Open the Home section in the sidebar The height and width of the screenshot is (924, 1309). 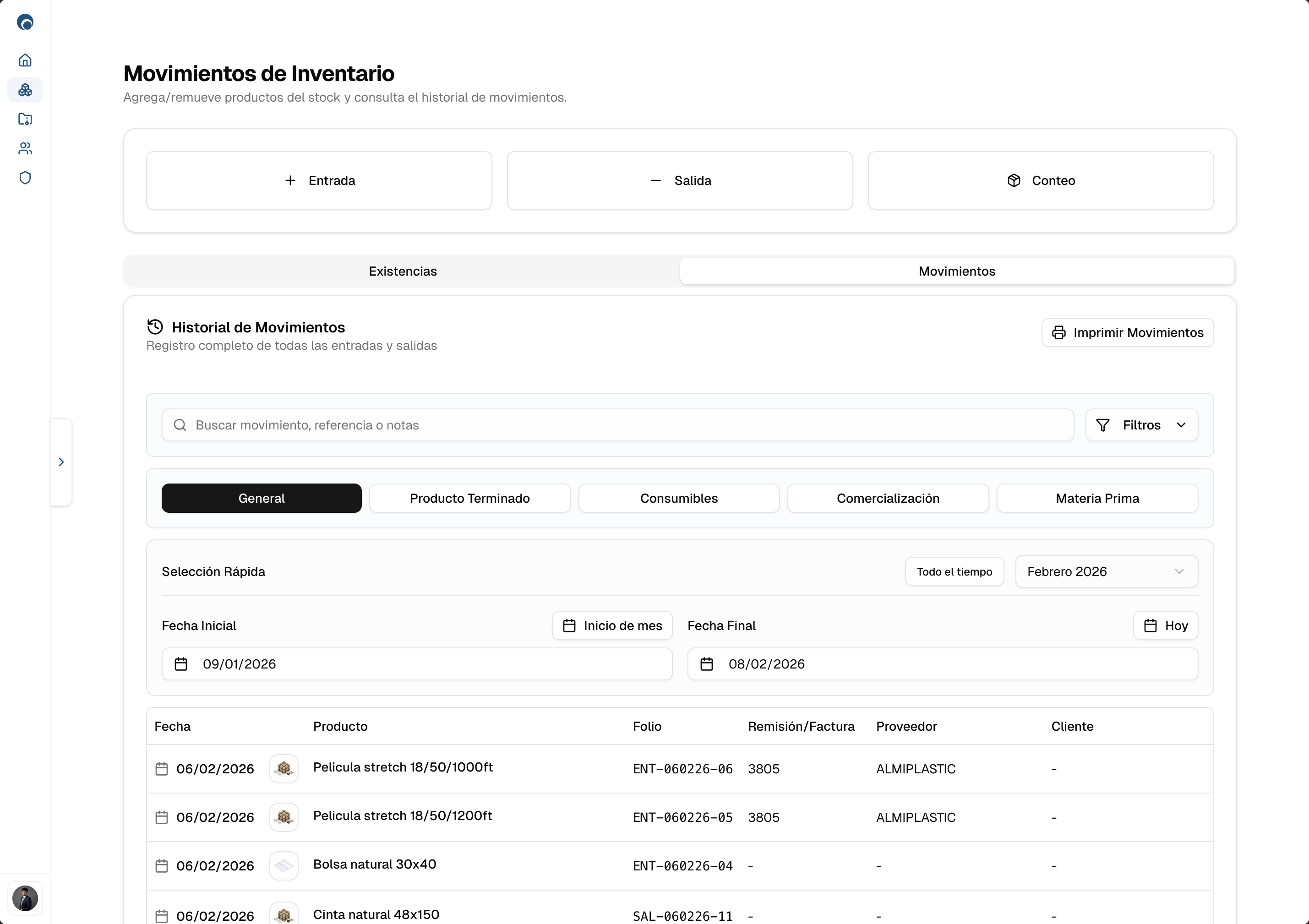pyautogui.click(x=25, y=60)
